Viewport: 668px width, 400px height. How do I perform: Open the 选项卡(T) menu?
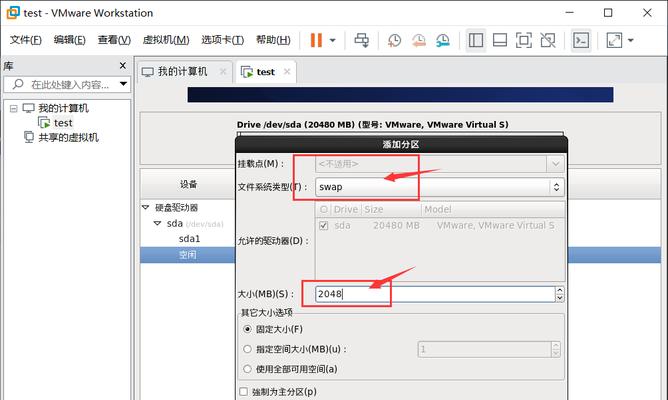tap(222, 40)
